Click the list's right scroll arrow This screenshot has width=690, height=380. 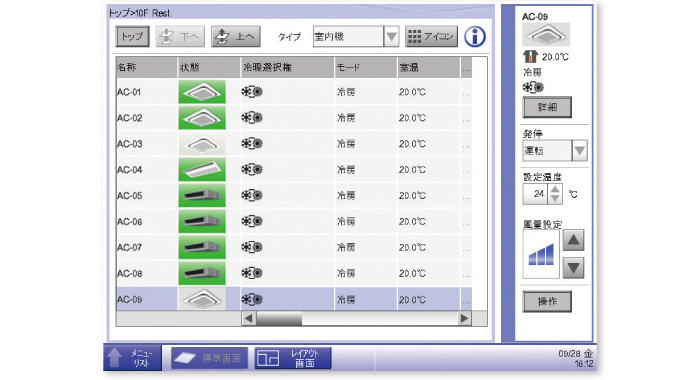(464, 318)
